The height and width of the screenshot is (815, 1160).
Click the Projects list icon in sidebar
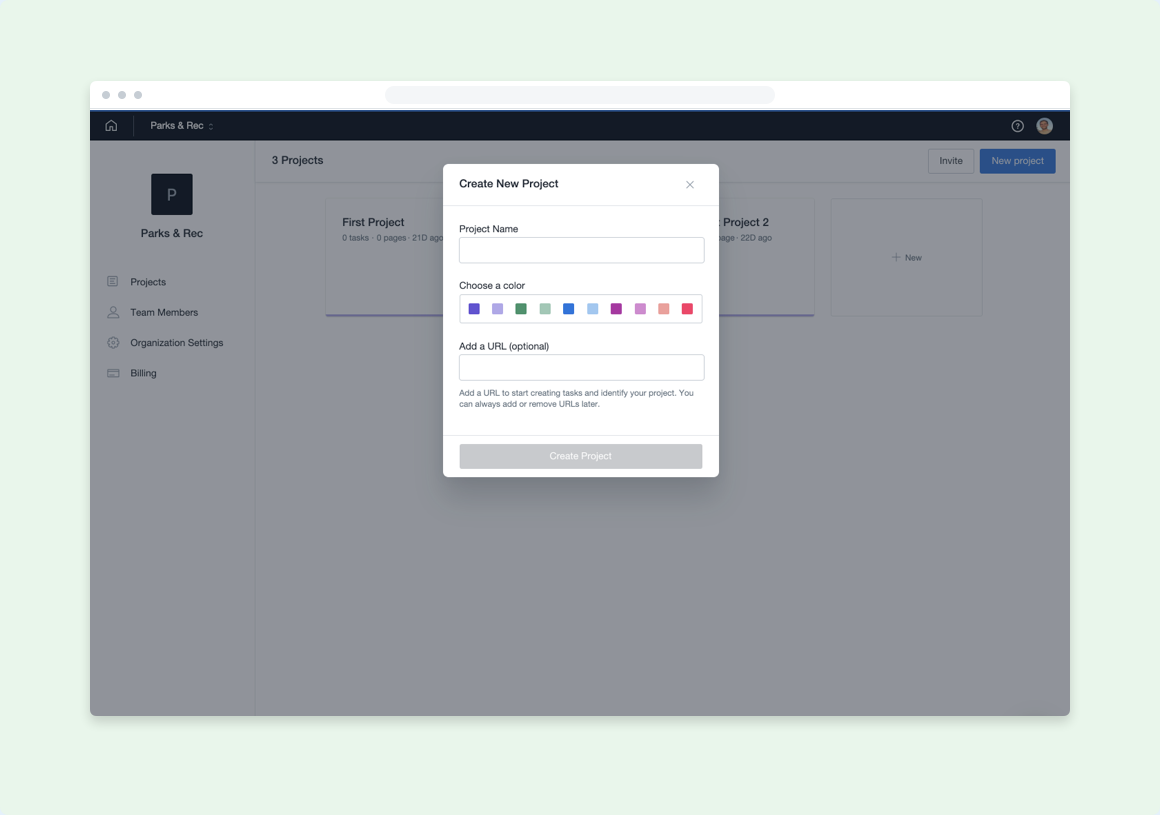coord(112,282)
